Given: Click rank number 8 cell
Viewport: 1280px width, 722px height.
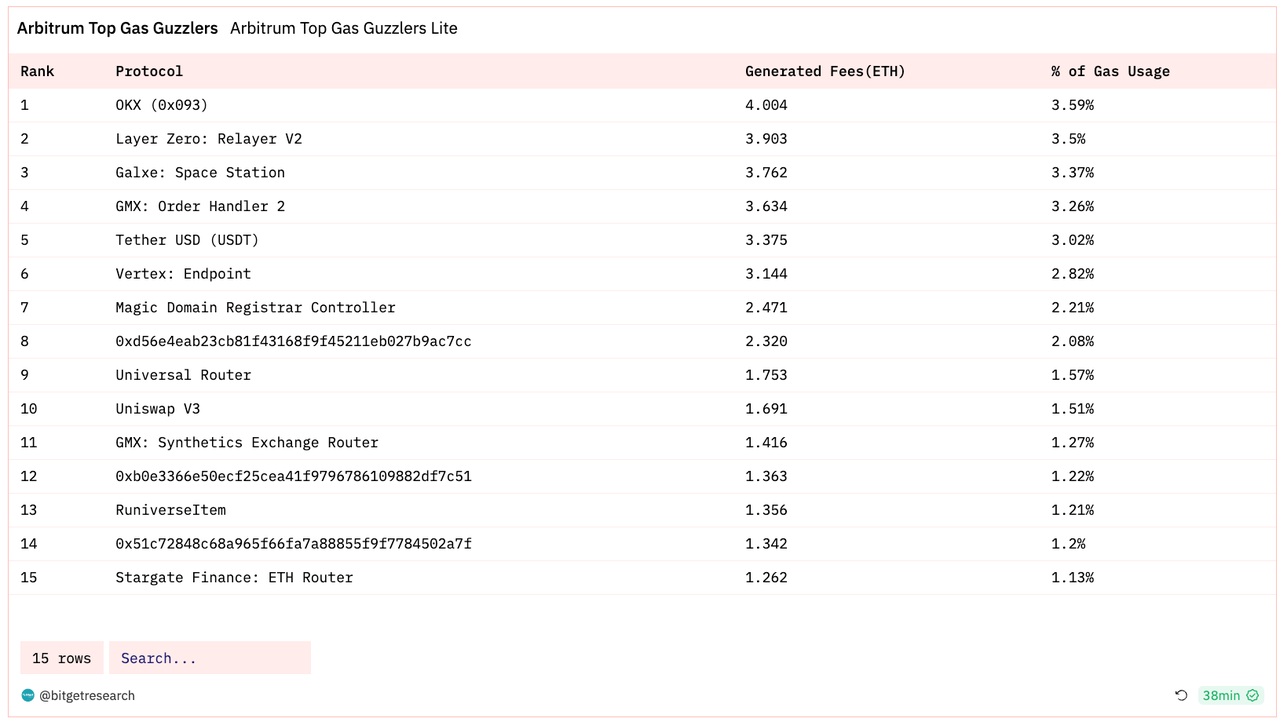Looking at the screenshot, I should tap(25, 341).
